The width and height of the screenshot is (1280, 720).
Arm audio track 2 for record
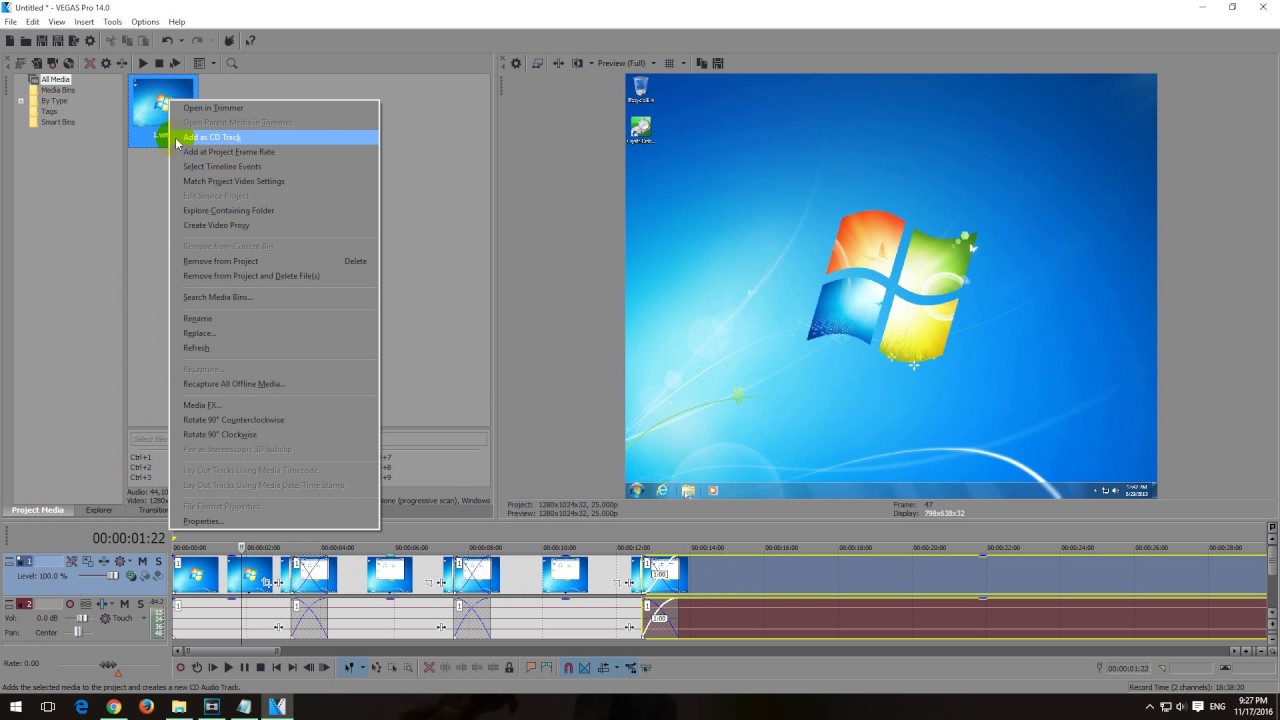coord(70,604)
